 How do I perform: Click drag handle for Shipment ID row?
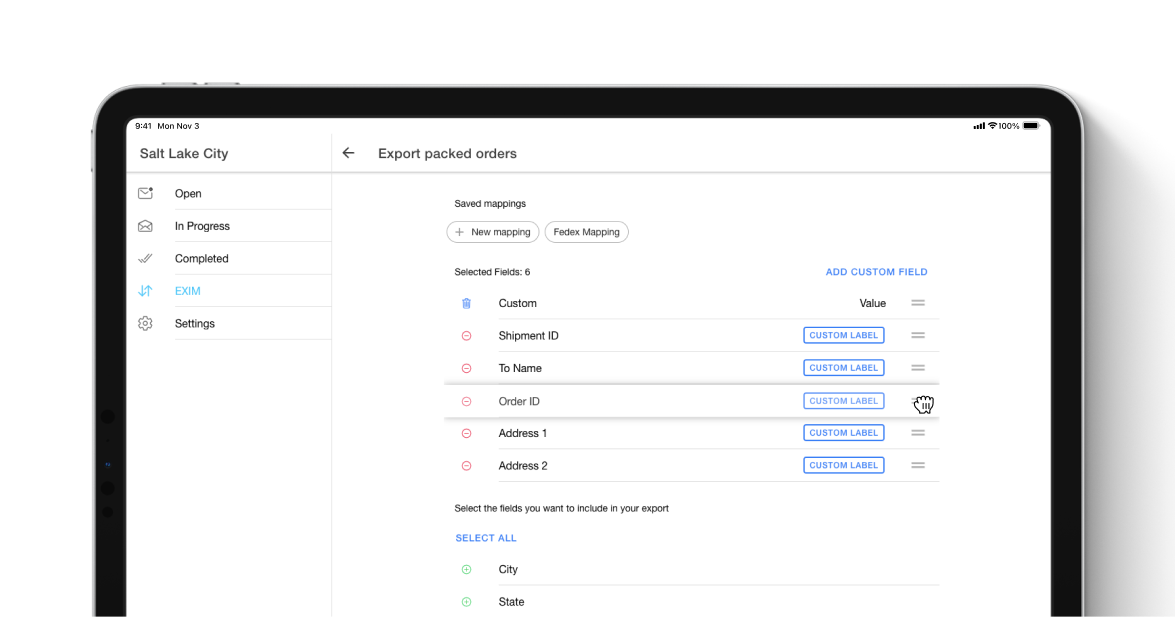tap(917, 336)
